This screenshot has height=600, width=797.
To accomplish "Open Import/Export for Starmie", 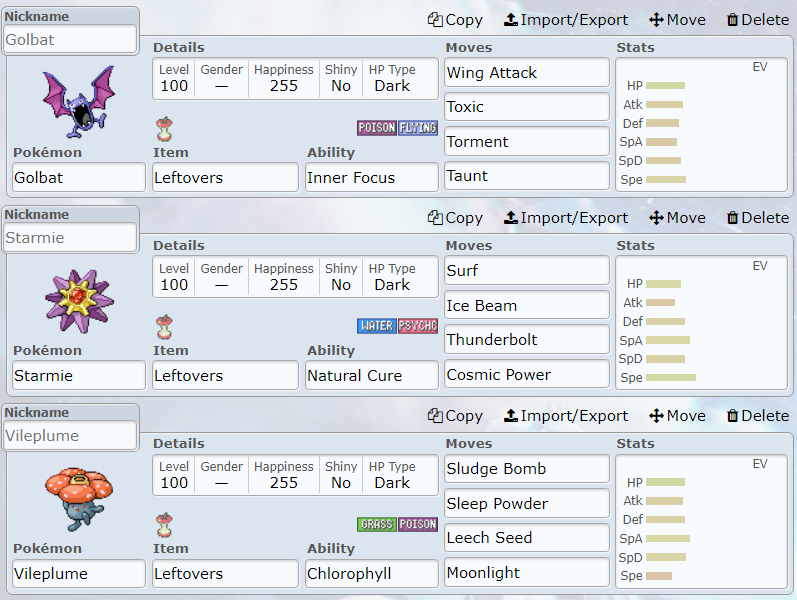I will click(x=566, y=218).
